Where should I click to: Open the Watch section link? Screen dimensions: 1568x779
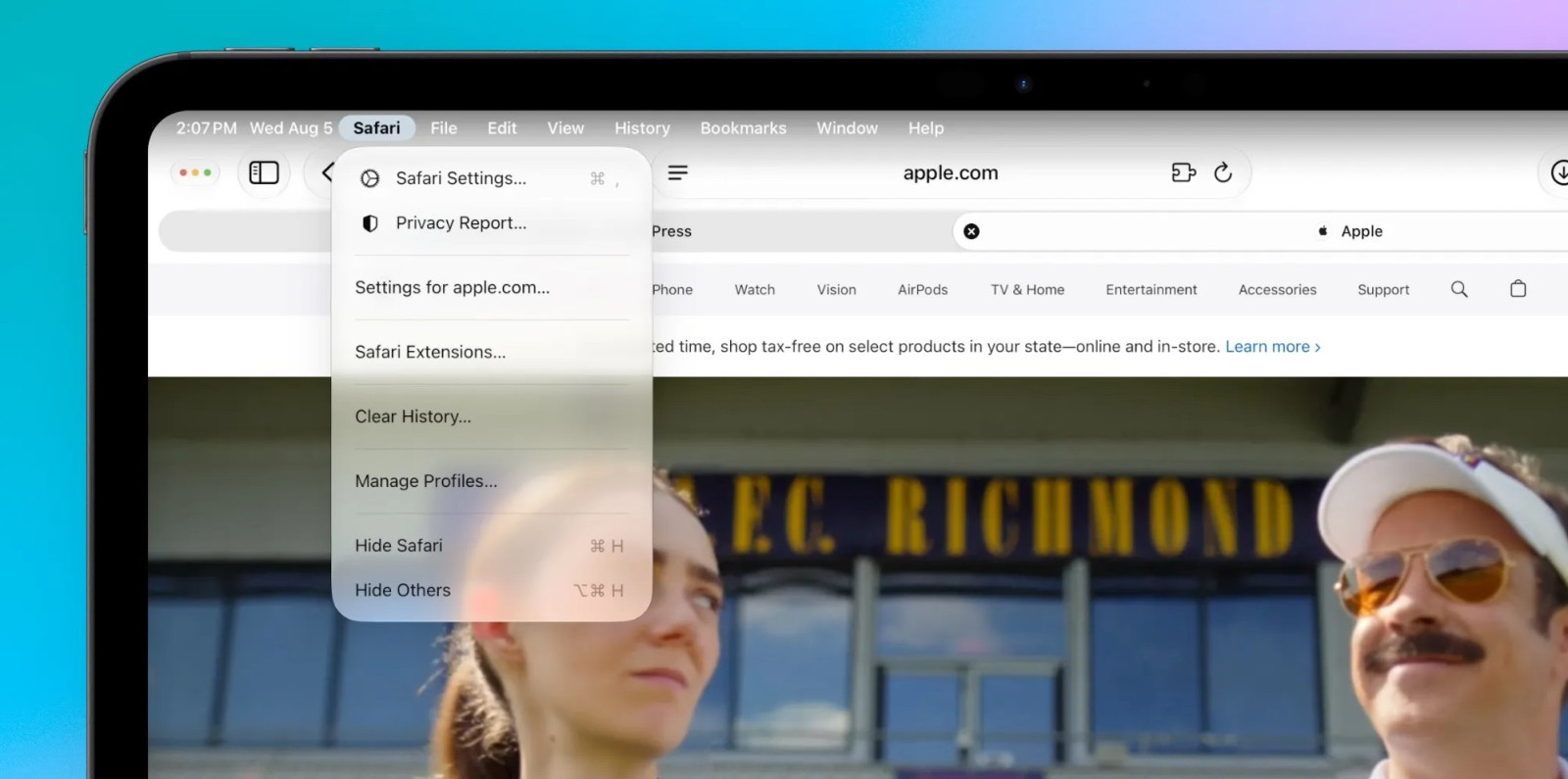click(x=755, y=290)
